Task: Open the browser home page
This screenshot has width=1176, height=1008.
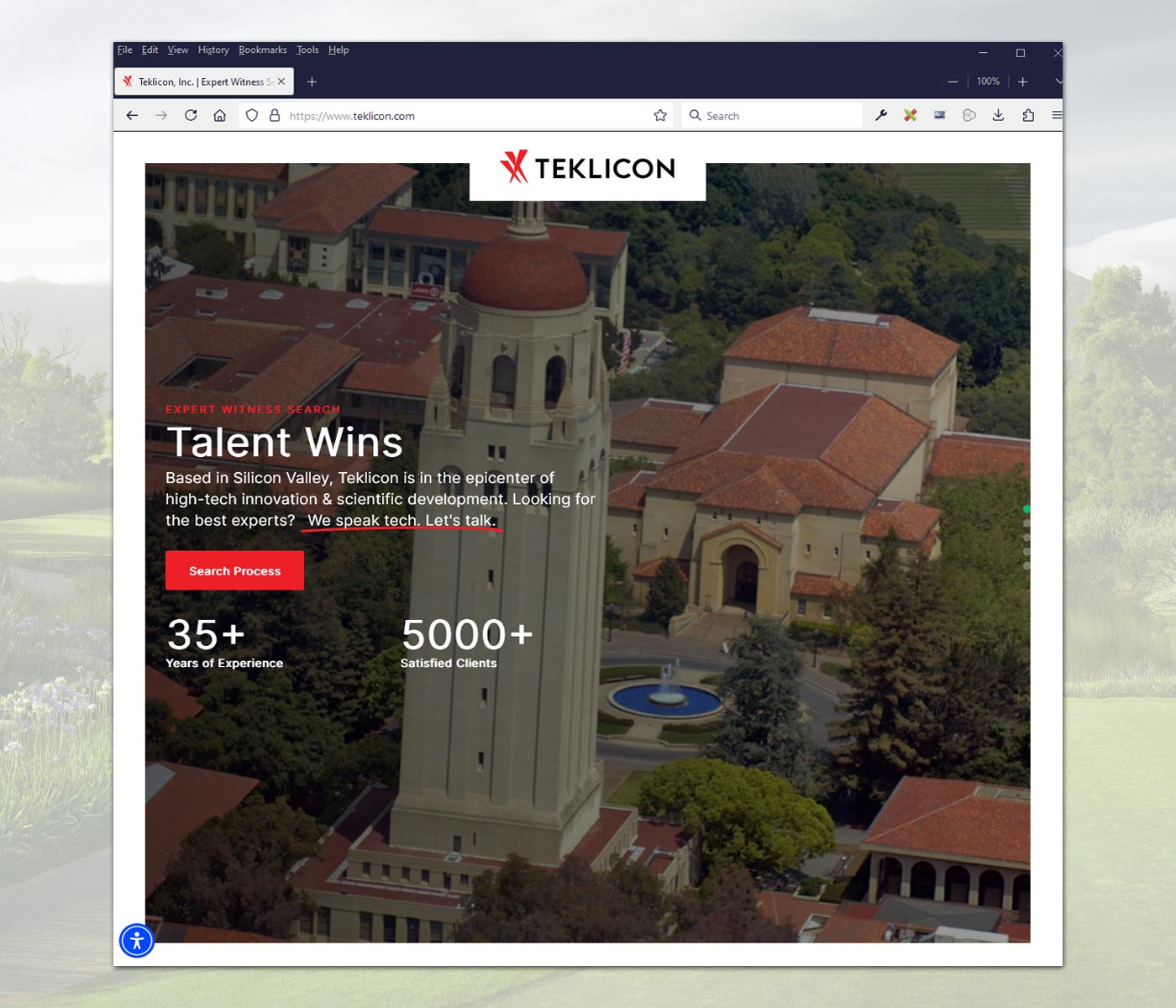Action: click(x=219, y=116)
